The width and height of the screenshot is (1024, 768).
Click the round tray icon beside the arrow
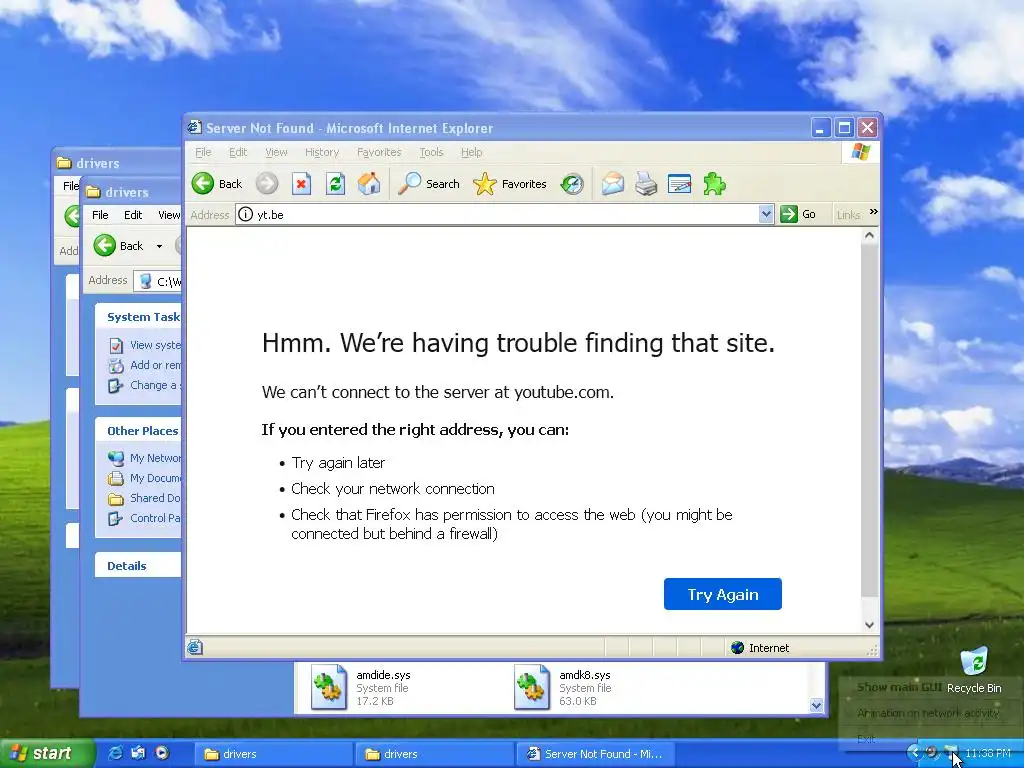point(932,752)
